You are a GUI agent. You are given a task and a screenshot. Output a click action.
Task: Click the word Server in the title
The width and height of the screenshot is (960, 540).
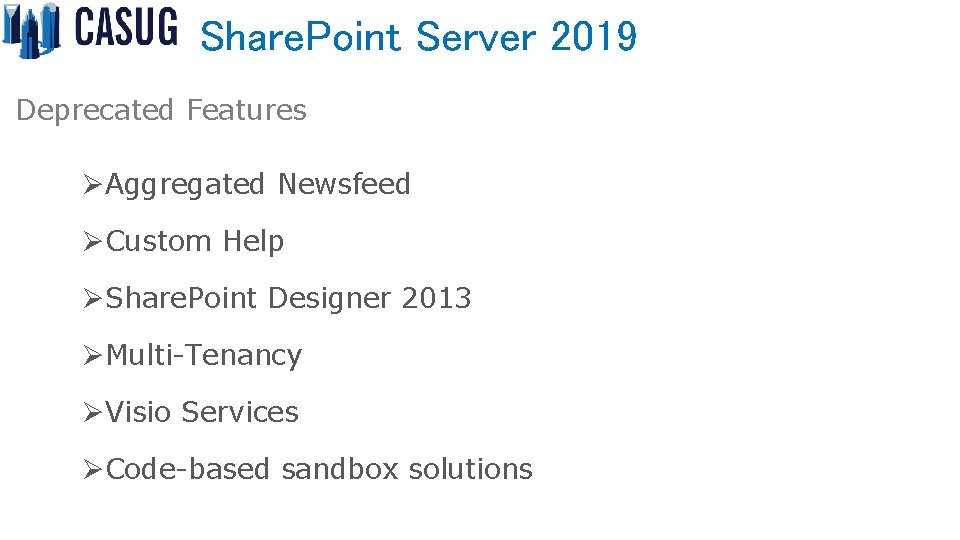coord(476,36)
